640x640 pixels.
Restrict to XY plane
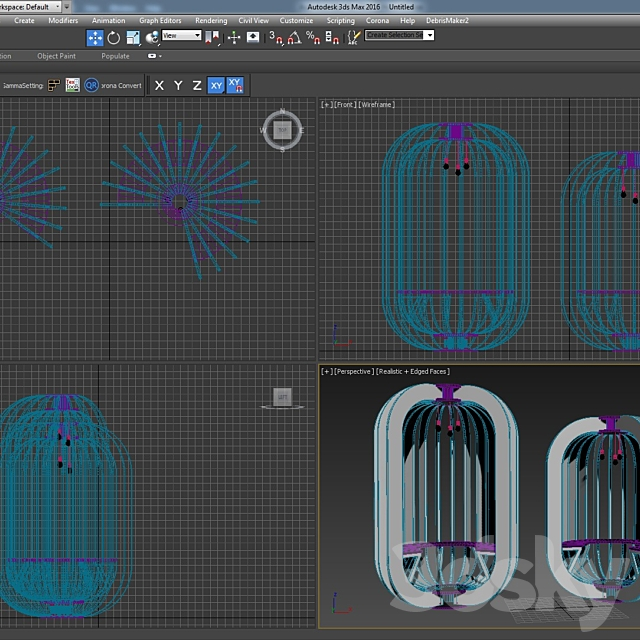216,86
